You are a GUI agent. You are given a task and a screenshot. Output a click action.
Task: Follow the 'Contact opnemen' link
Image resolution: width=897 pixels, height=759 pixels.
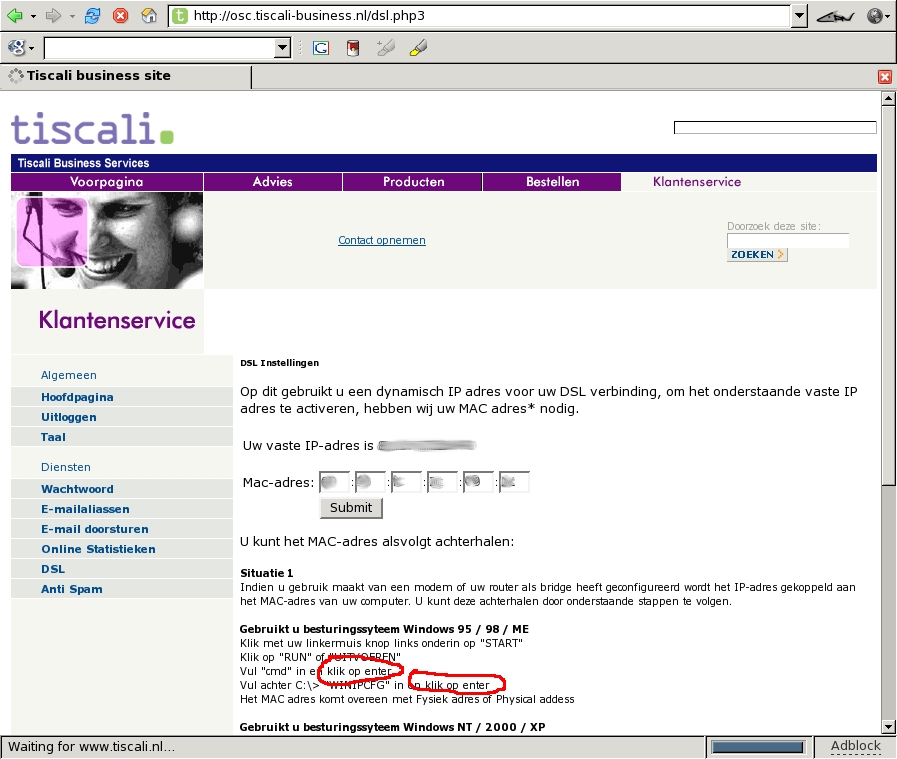pyautogui.click(x=382, y=240)
